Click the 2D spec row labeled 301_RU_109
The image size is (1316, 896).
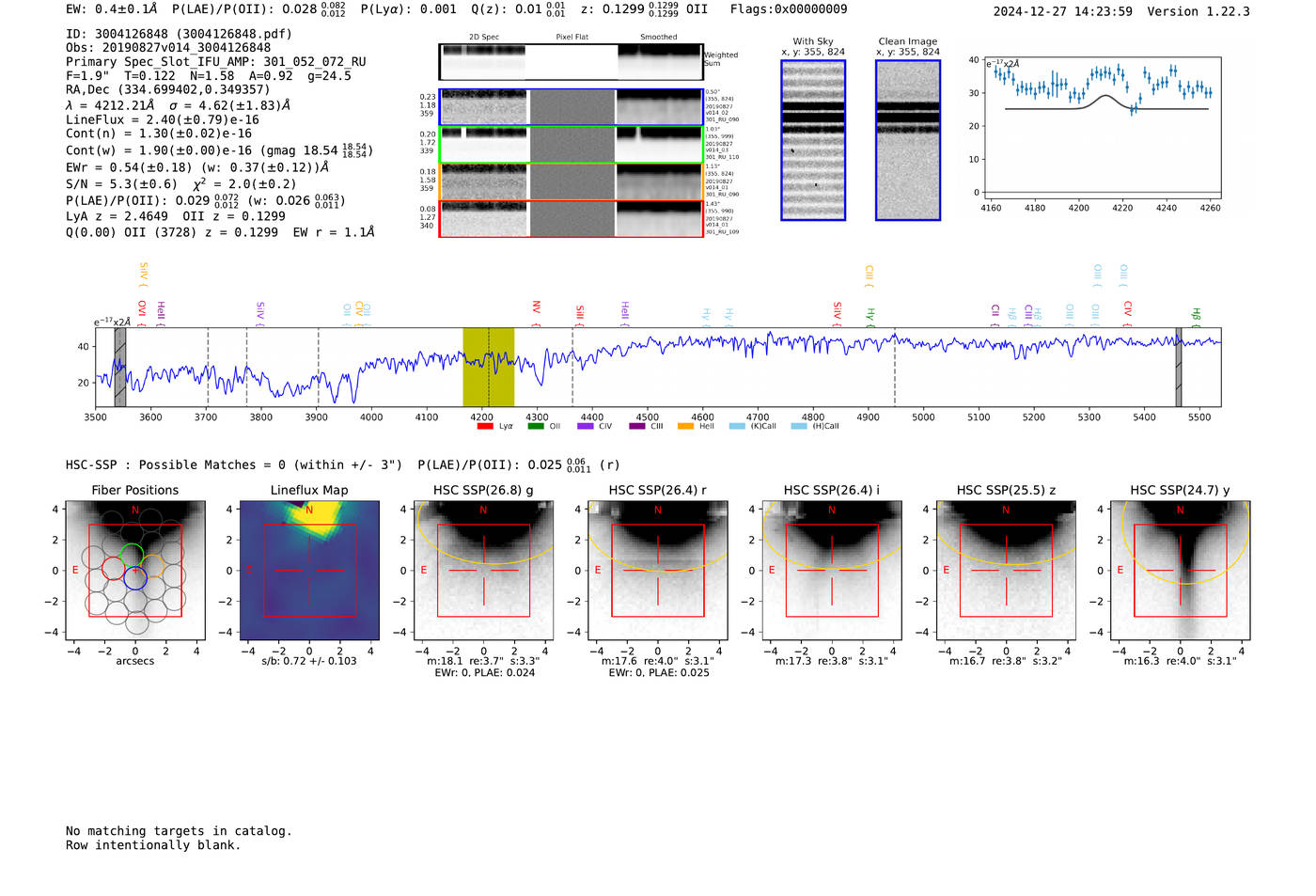tap(571, 218)
